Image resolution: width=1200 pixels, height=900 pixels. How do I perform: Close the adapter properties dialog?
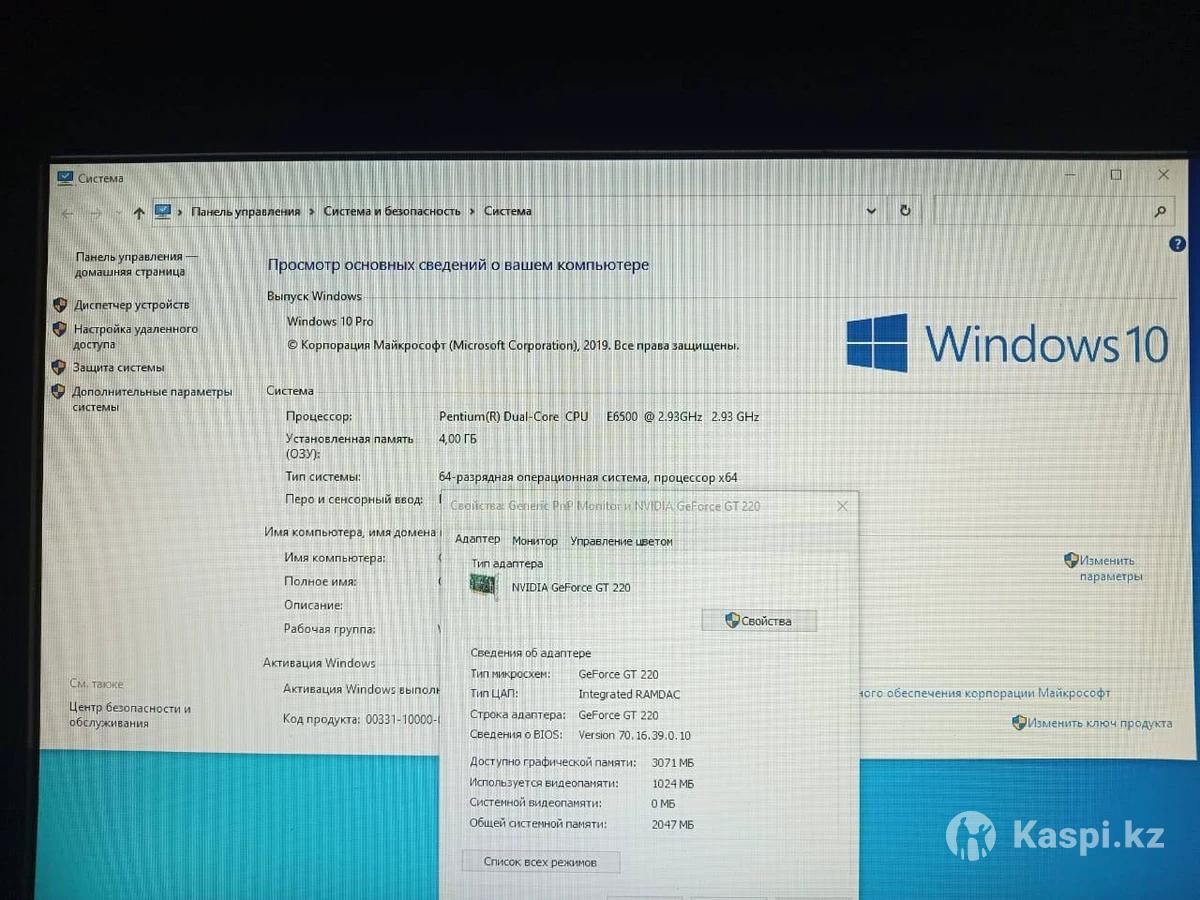coord(842,506)
